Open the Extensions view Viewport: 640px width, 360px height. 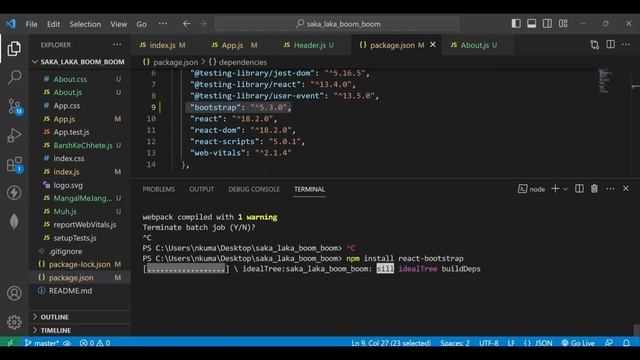click(15, 164)
